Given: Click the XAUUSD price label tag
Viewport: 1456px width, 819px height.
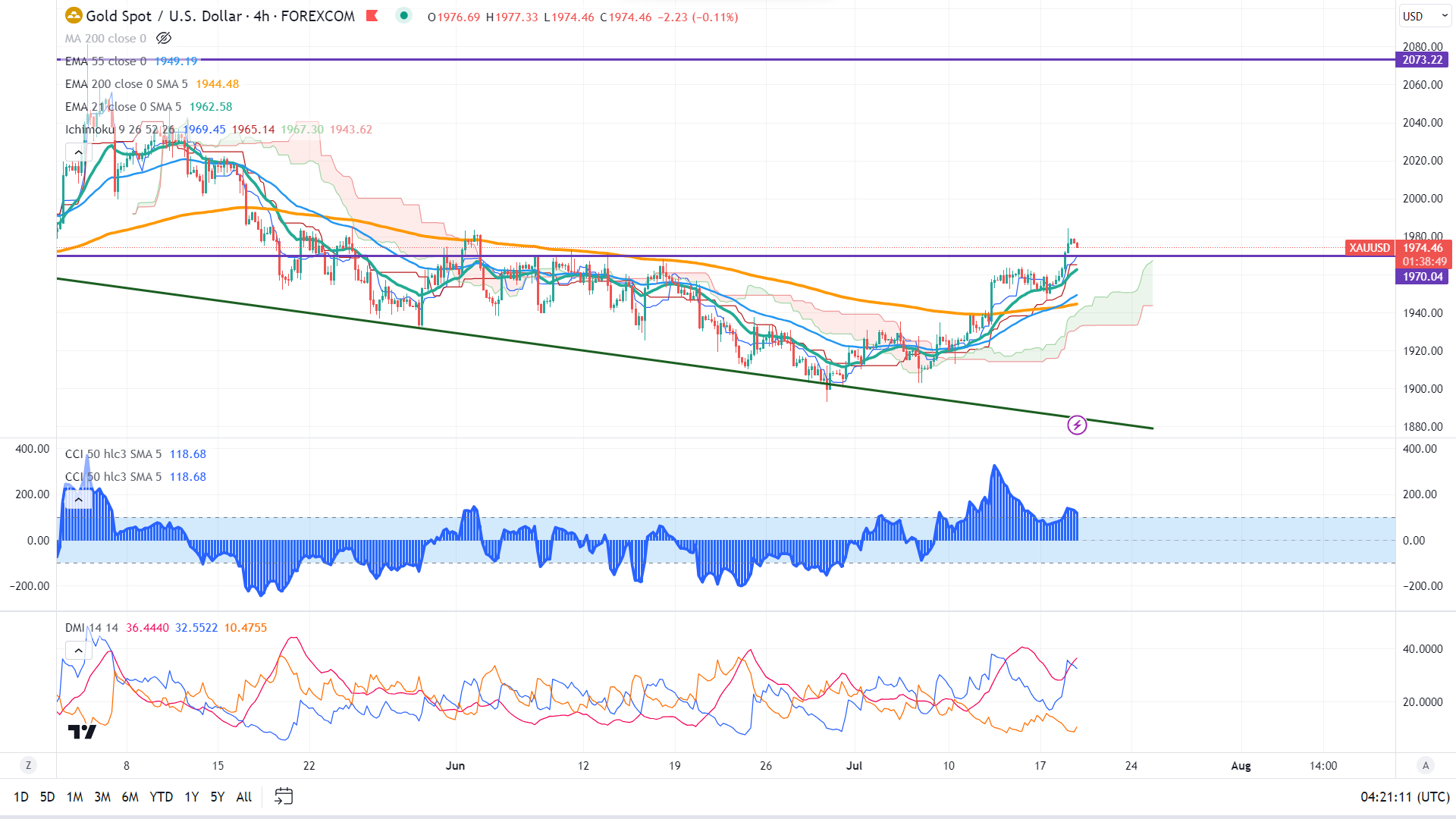Looking at the screenshot, I should [x=1370, y=248].
